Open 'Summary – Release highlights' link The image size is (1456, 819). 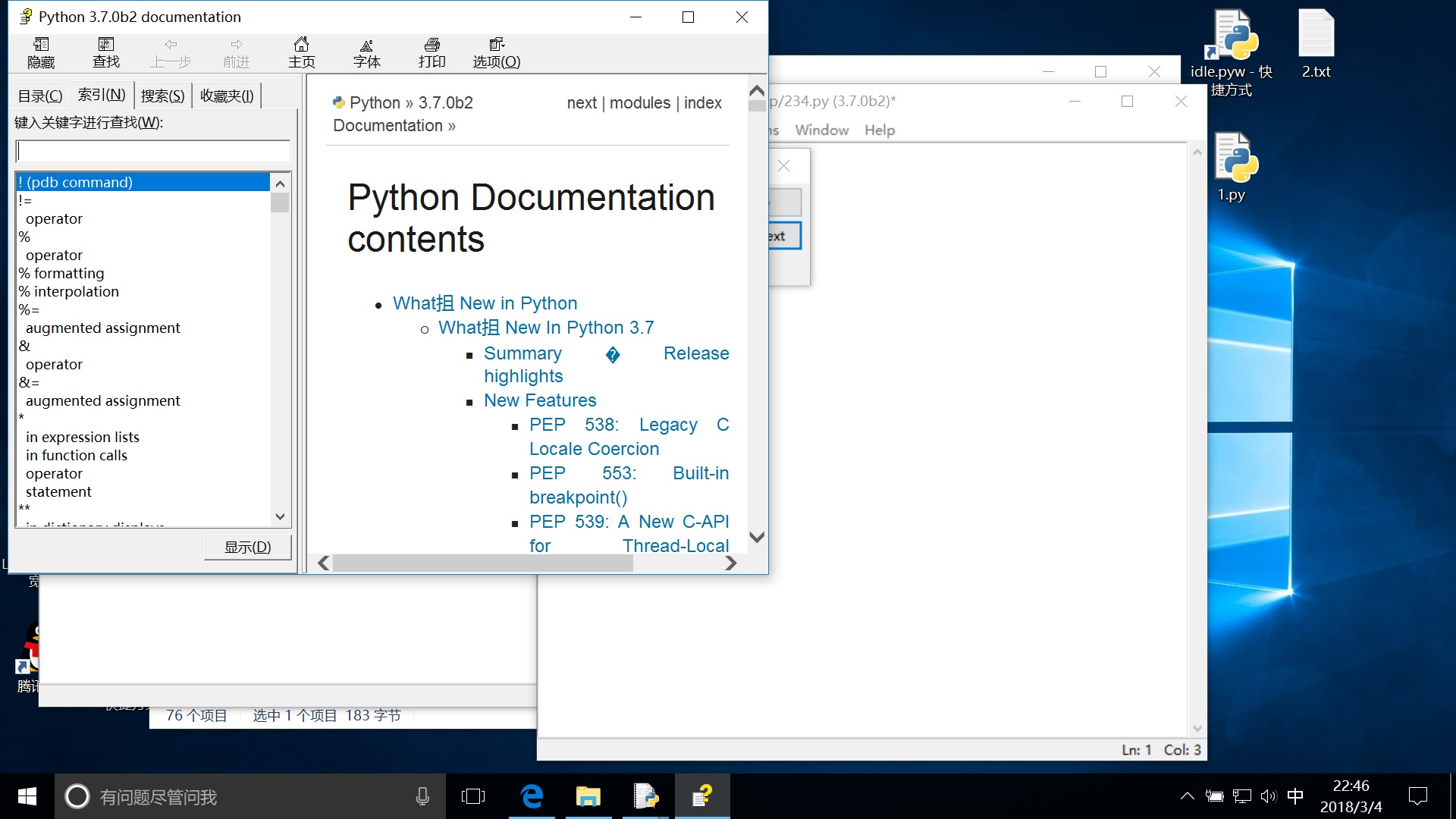[607, 365]
